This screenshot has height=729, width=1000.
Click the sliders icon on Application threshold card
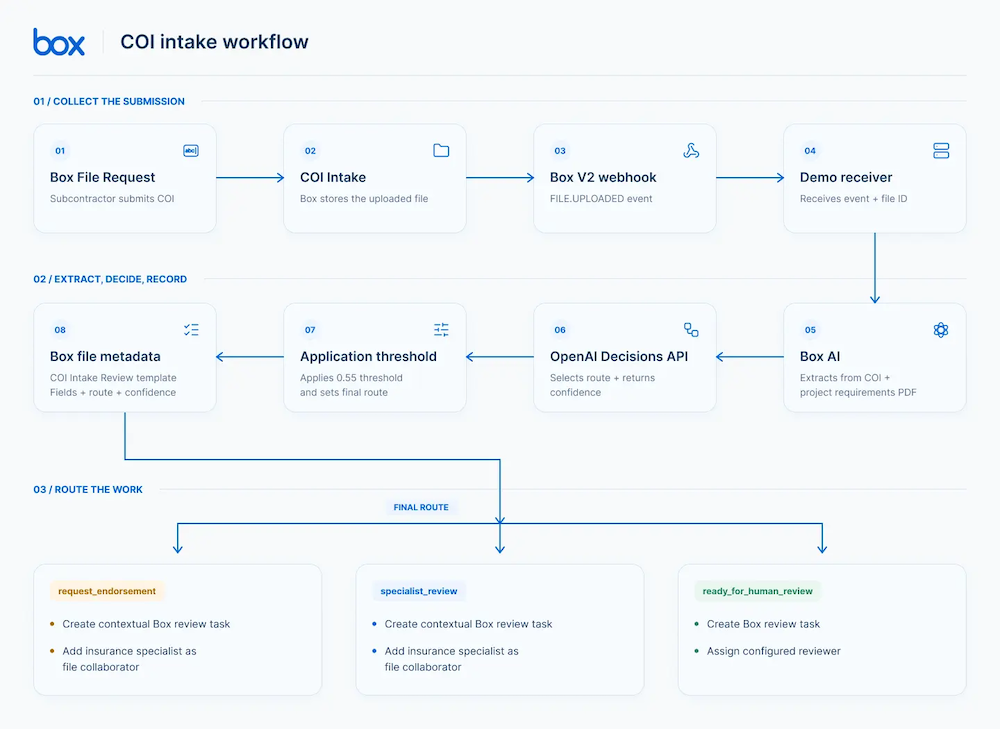tap(441, 330)
